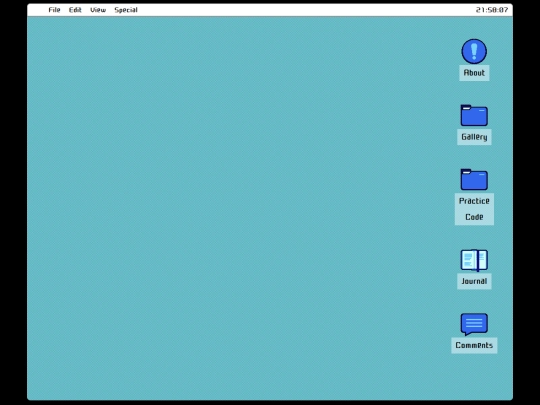The image size is (540, 405).
Task: Open the View menu
Action: (98, 10)
